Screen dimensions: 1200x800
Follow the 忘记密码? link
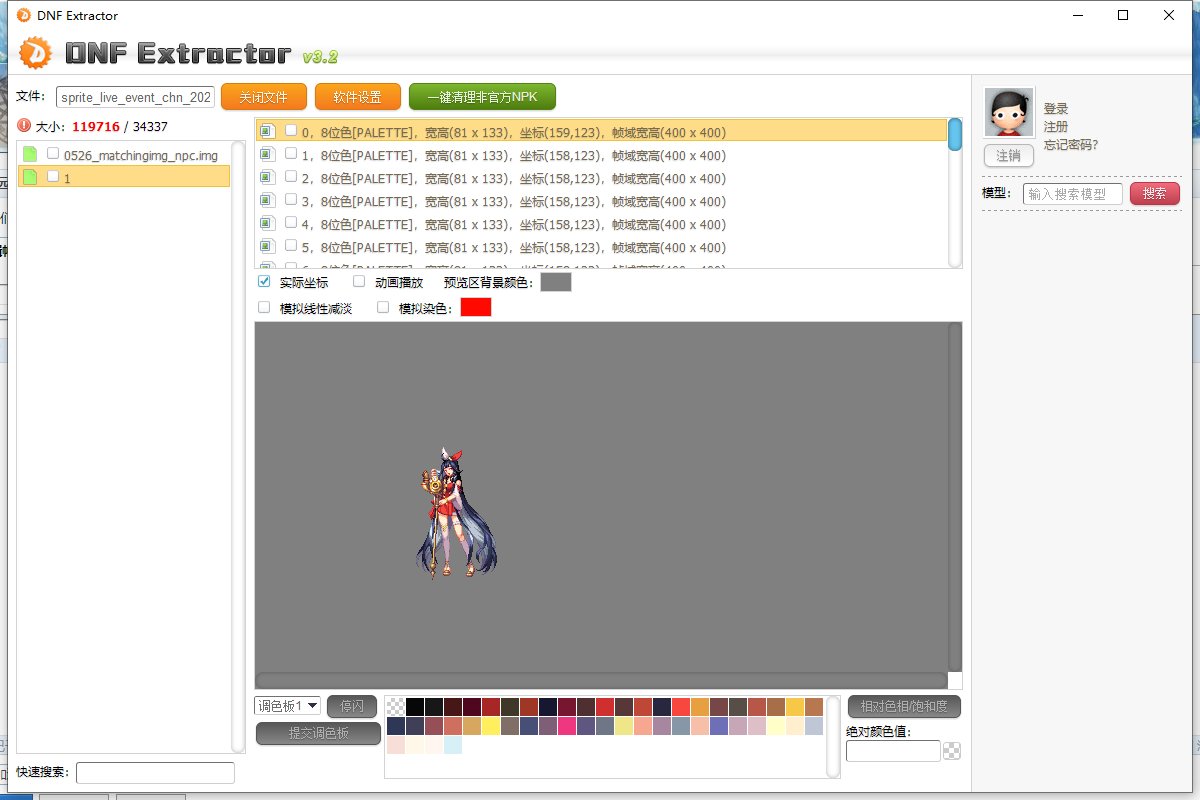tap(1071, 144)
